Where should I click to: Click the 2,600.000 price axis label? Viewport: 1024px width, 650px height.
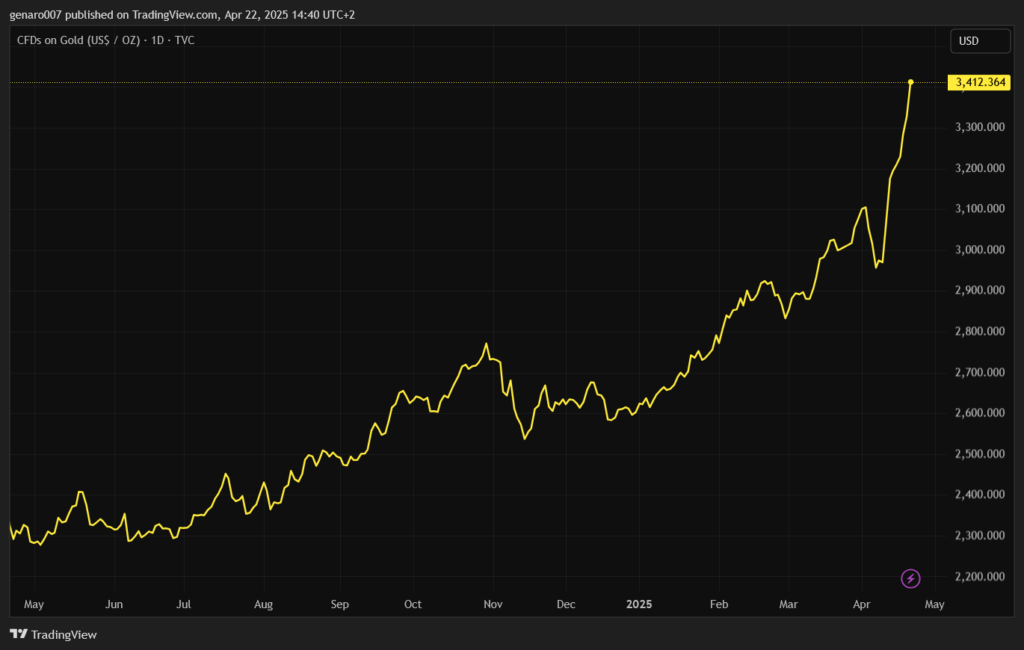(980, 413)
